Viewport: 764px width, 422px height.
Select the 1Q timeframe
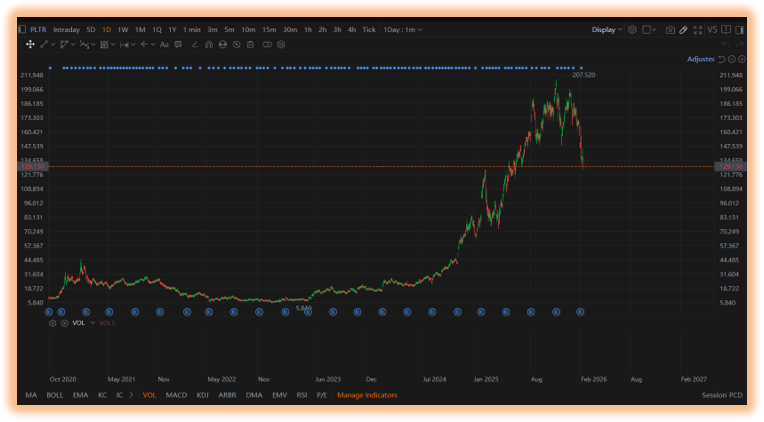157,30
